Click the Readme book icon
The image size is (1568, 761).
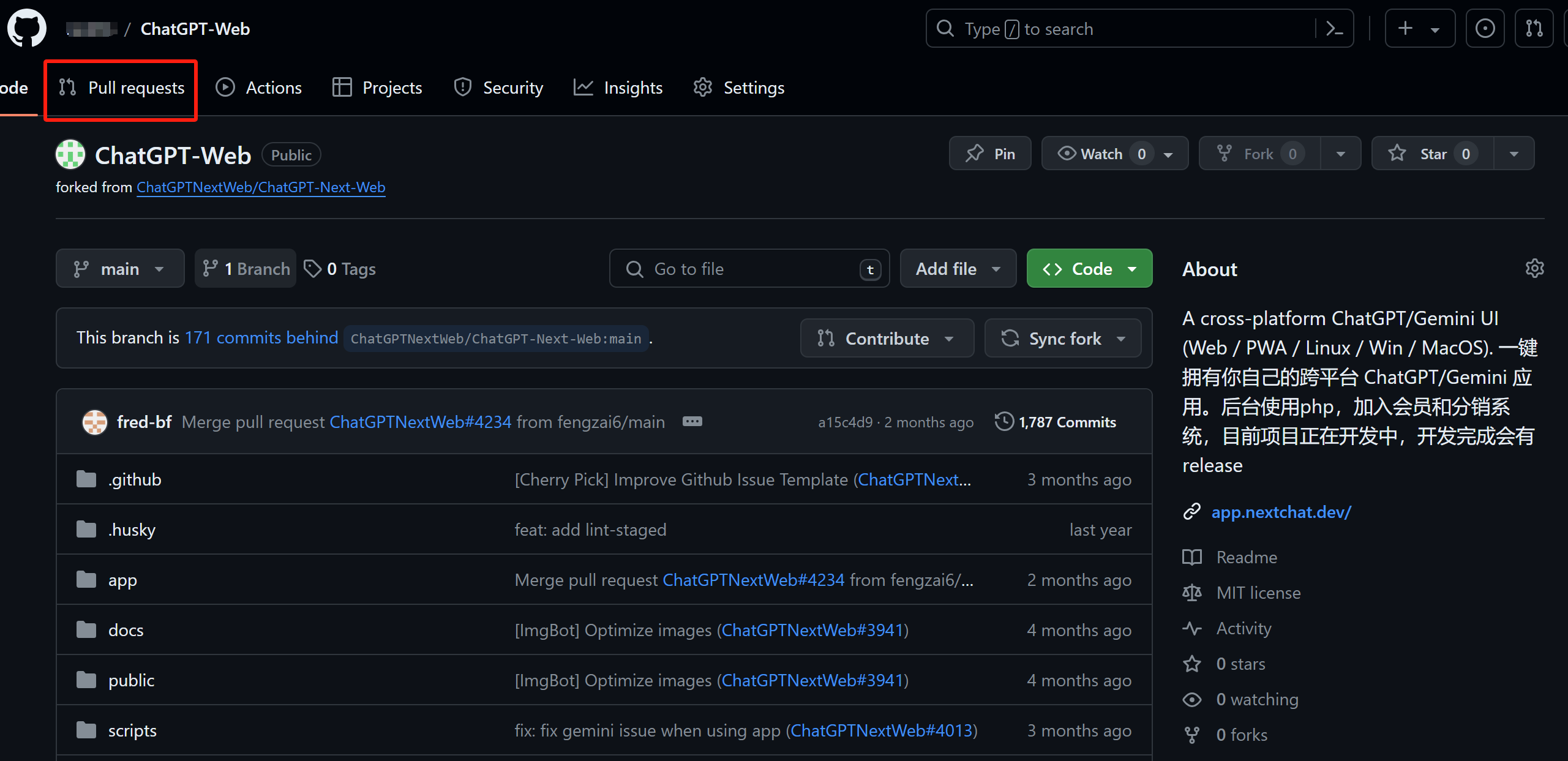point(1191,557)
